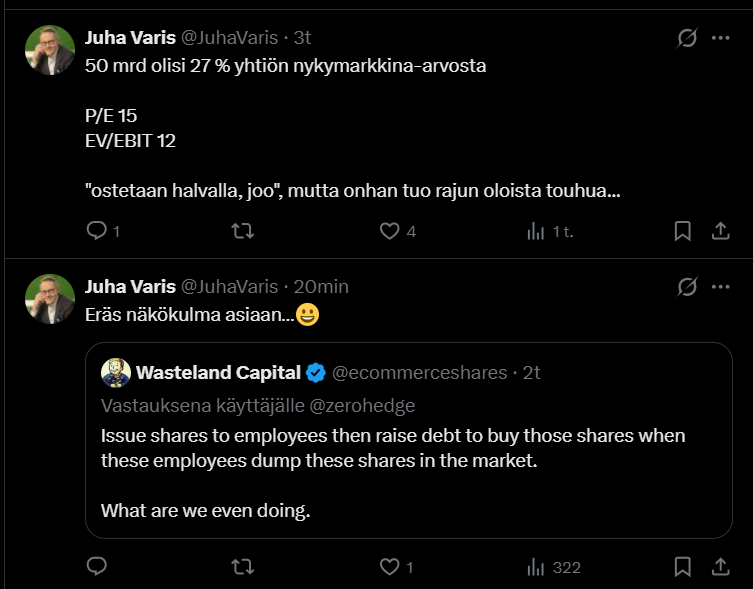Like the tweet with 1 like
The width and height of the screenshot is (753, 589).
click(x=390, y=567)
